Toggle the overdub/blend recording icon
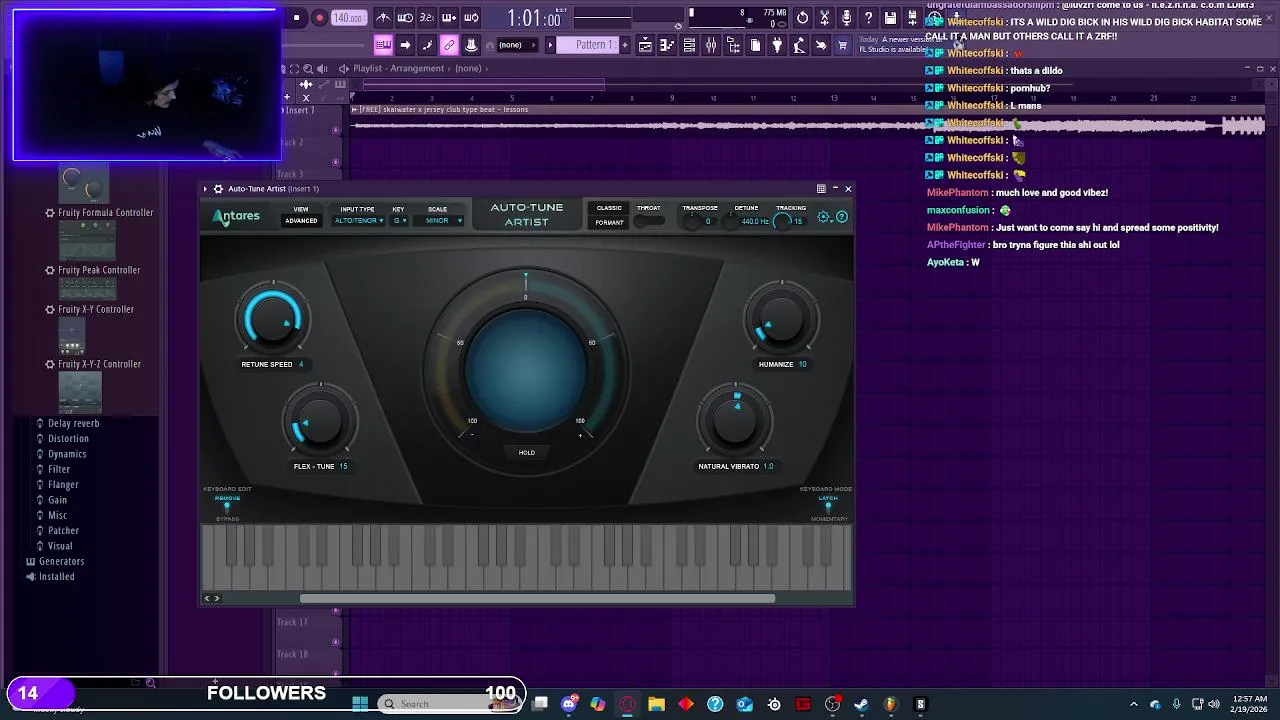Screen dimensions: 1280x720 (x=449, y=18)
